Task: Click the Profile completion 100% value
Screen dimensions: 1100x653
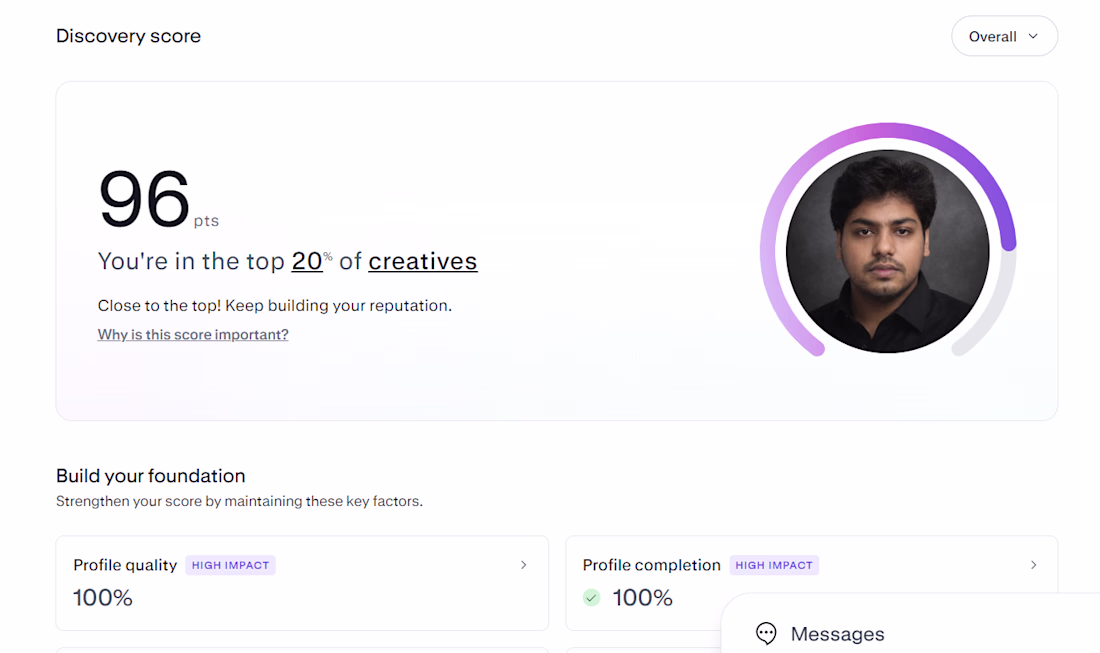Action: (x=643, y=598)
